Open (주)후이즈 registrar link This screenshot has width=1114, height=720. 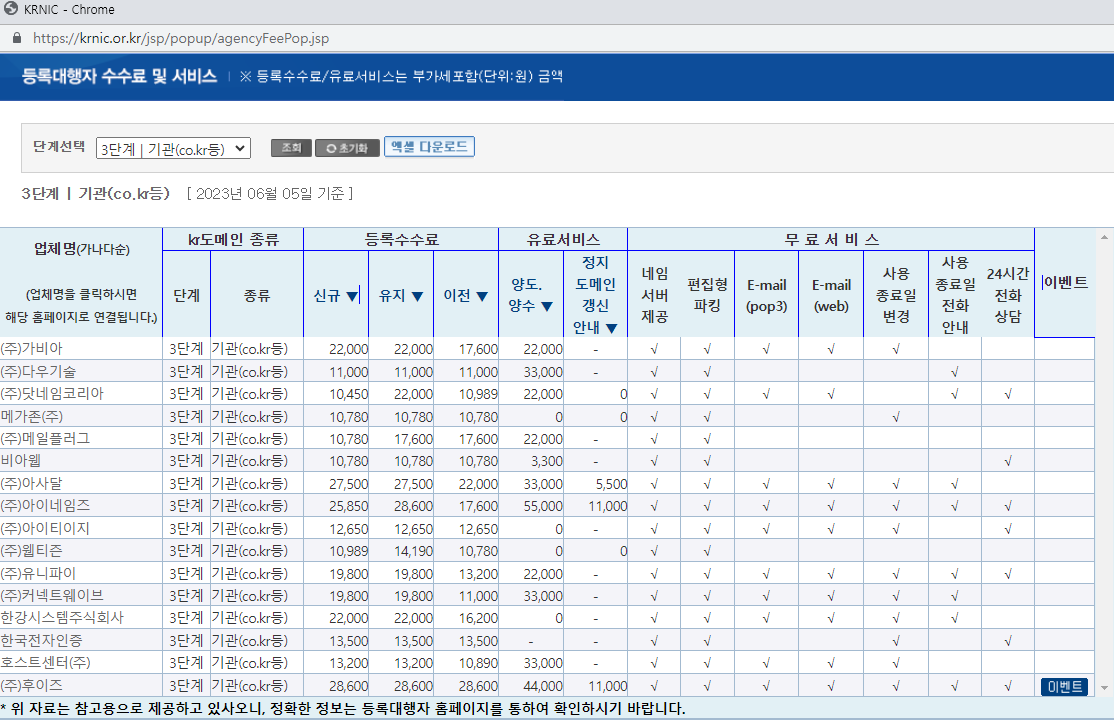(x=31, y=685)
